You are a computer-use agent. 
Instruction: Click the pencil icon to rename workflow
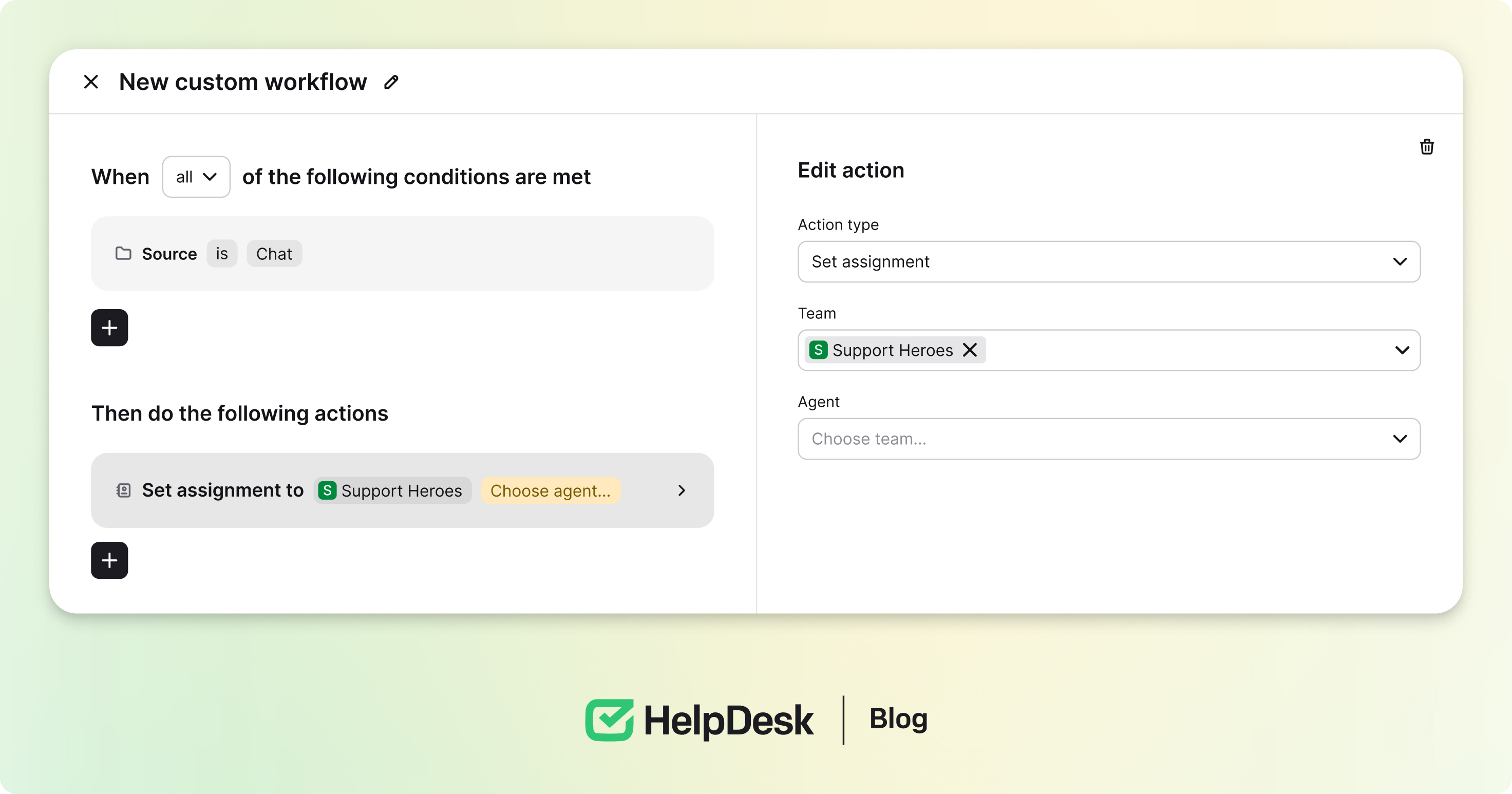pos(391,82)
